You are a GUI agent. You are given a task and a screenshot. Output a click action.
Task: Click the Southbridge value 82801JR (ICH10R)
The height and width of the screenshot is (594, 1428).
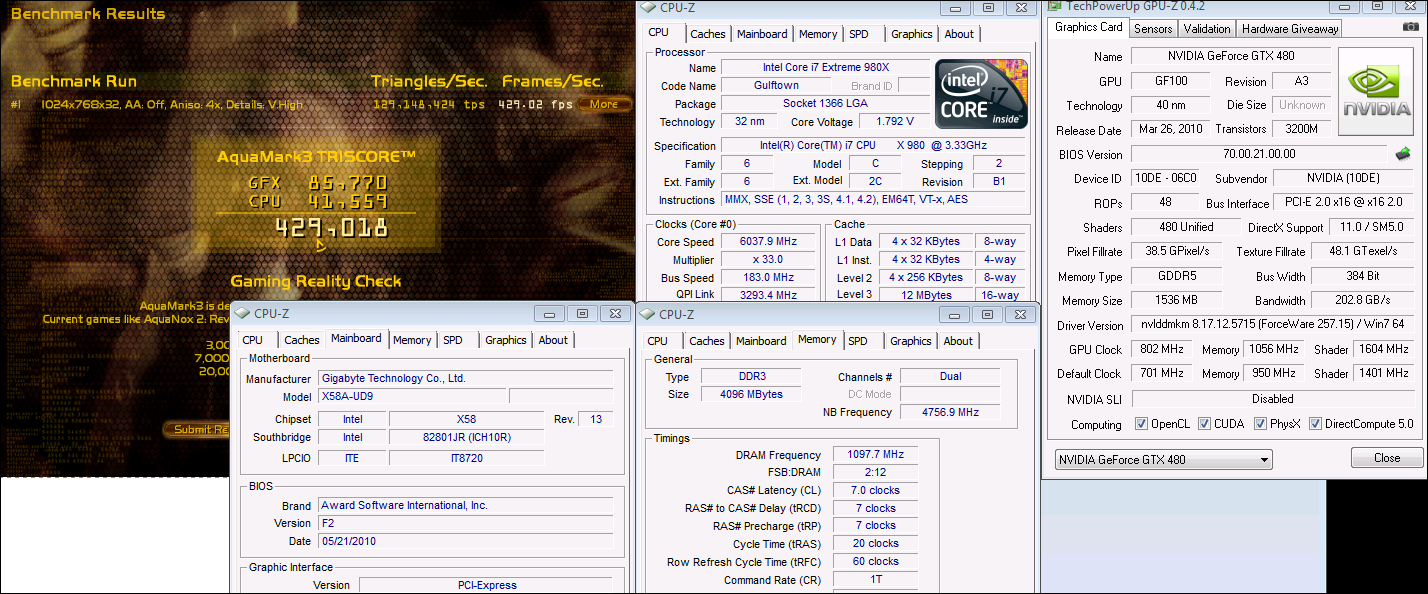pos(466,437)
